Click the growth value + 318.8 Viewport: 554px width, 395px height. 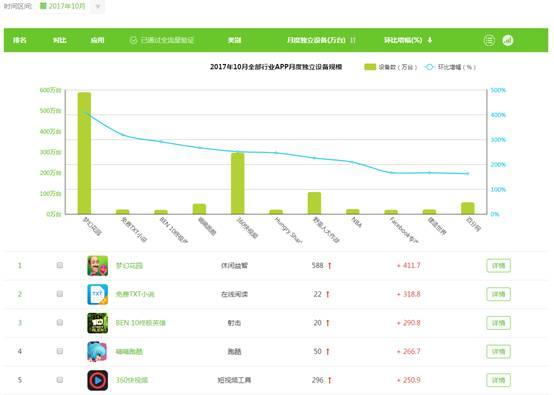409,294
